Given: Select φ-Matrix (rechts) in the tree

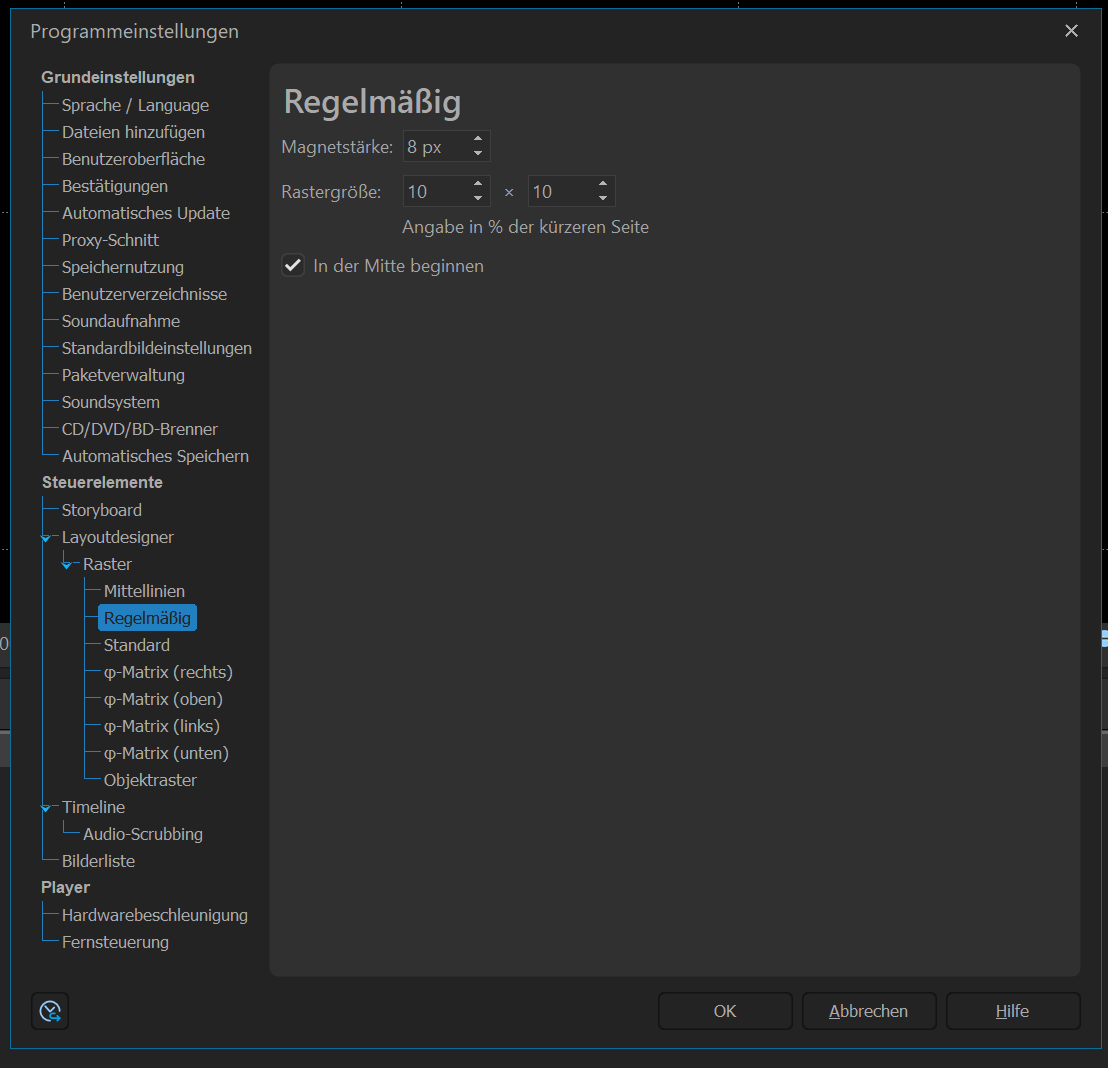Looking at the screenshot, I should pyautogui.click(x=168, y=672).
